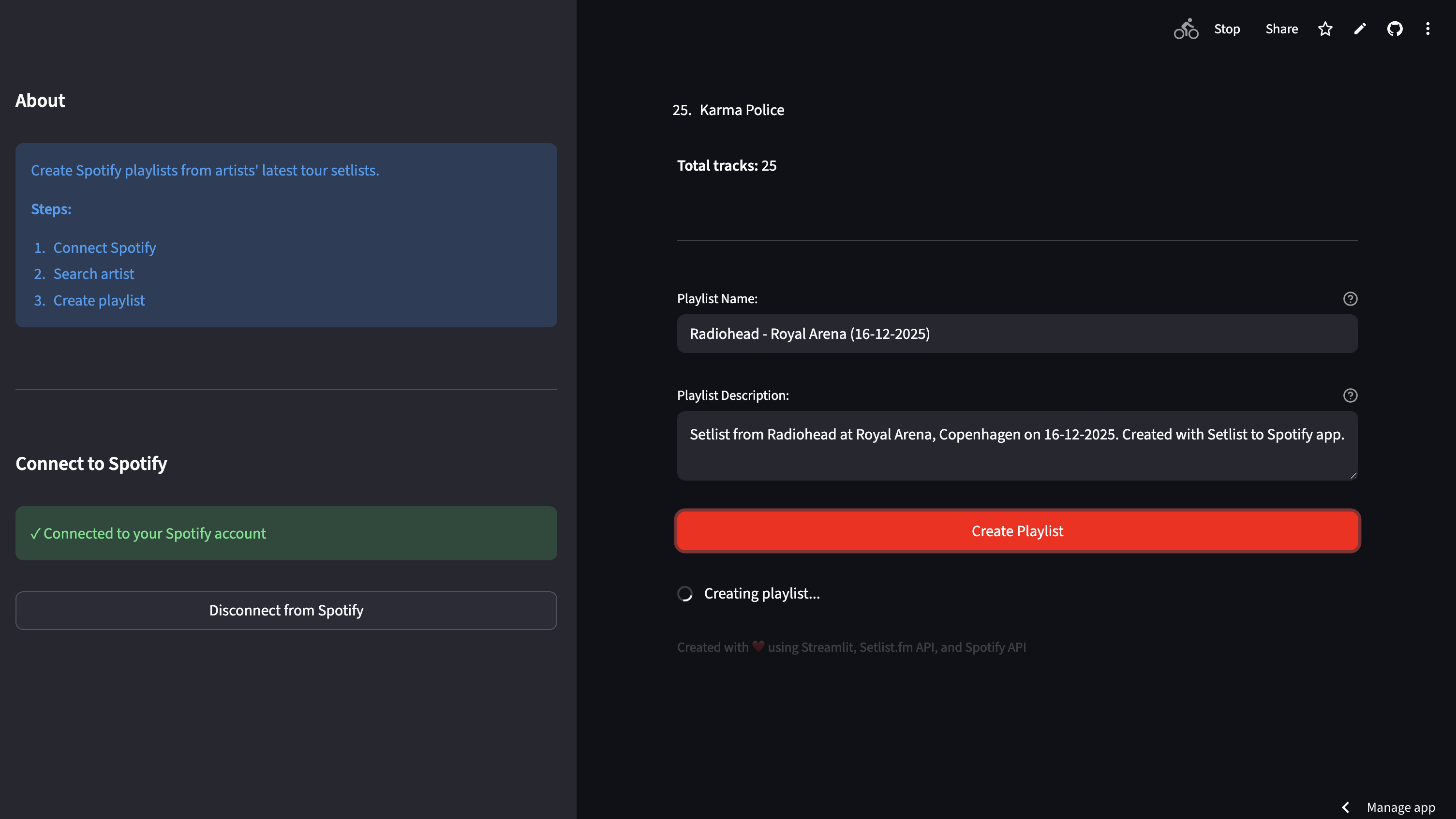This screenshot has height=819, width=1456.
Task: Click the Connected to Spotify status banner
Action: [x=286, y=533]
